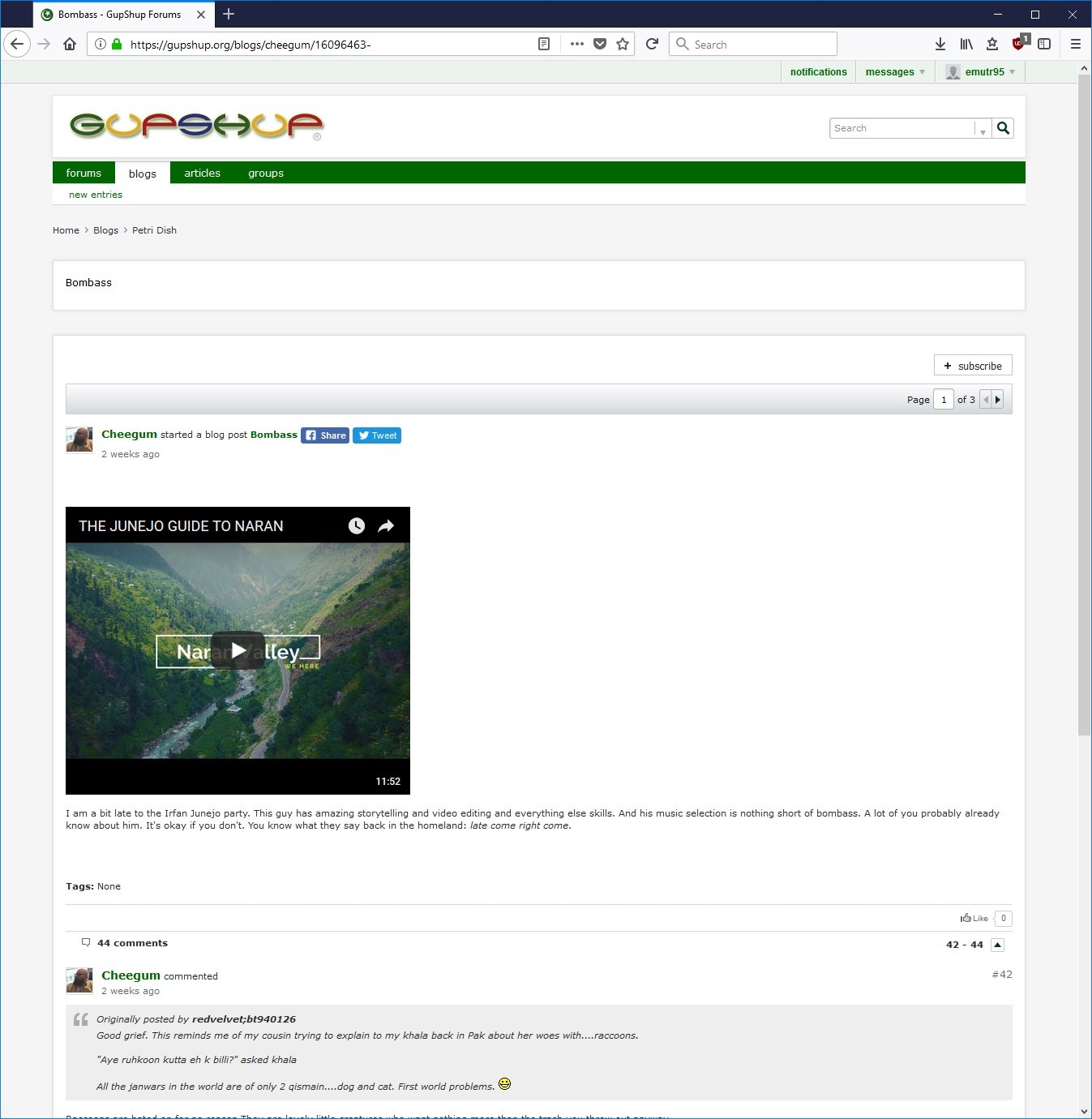Share the post on Facebook
The height and width of the screenshot is (1119, 1092).
(325, 435)
